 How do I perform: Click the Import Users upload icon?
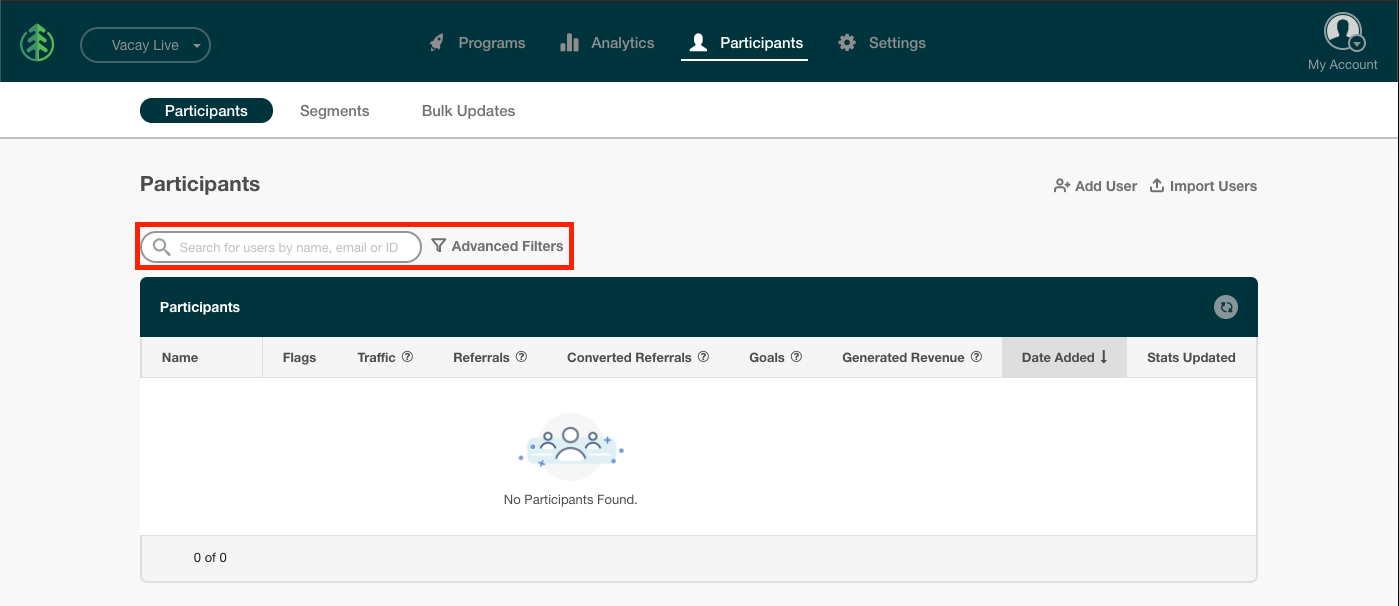click(1157, 186)
